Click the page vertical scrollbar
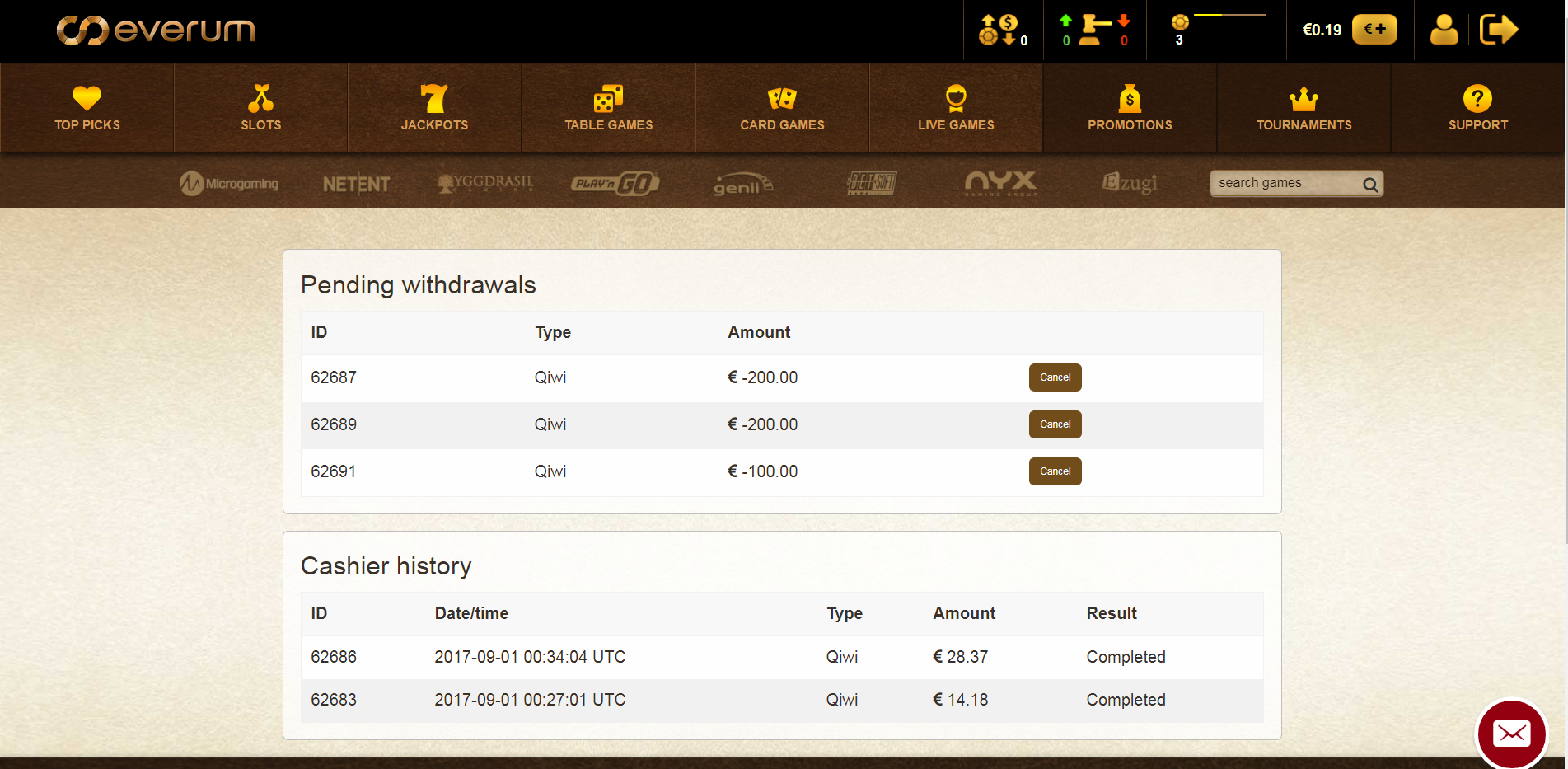The height and width of the screenshot is (769, 1568). pyautogui.click(x=1566, y=272)
